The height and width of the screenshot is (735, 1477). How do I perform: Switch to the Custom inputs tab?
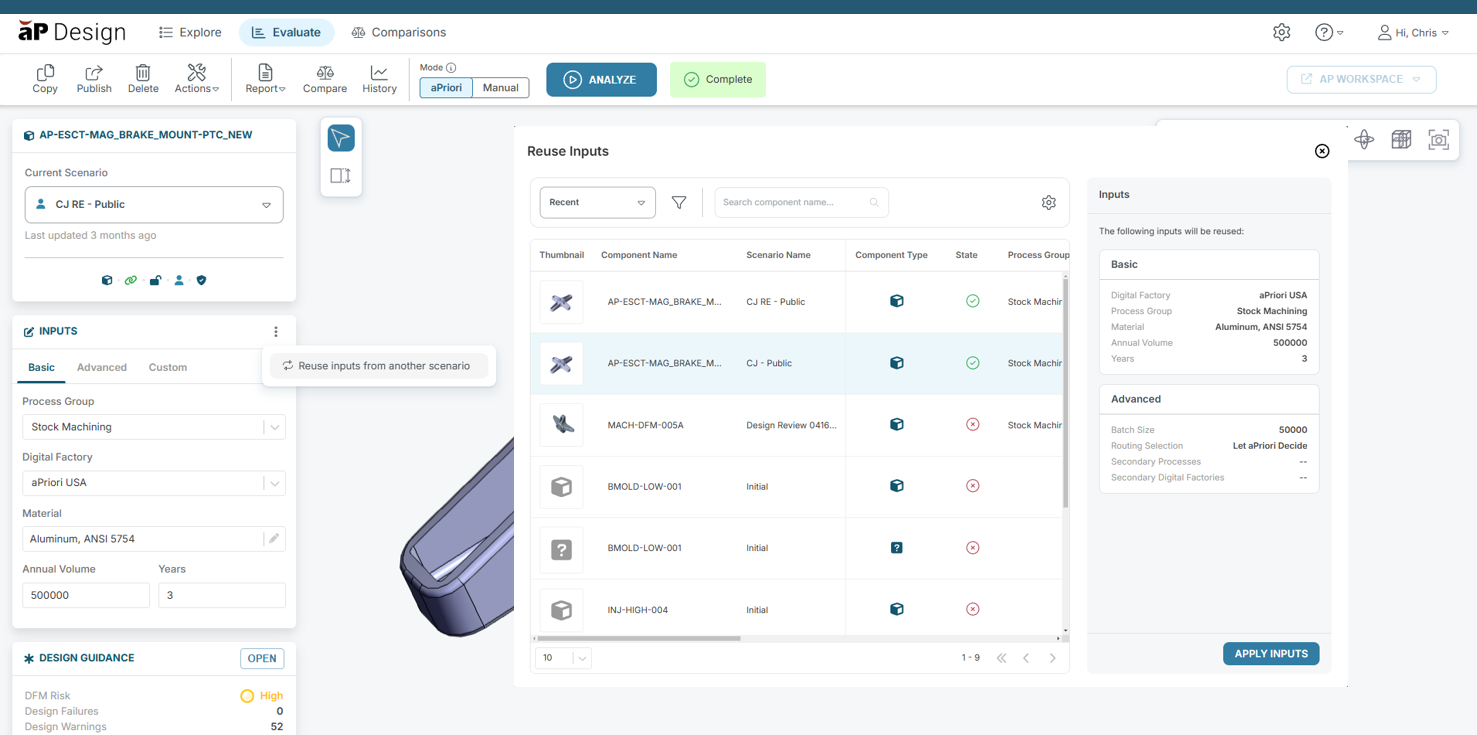168,367
